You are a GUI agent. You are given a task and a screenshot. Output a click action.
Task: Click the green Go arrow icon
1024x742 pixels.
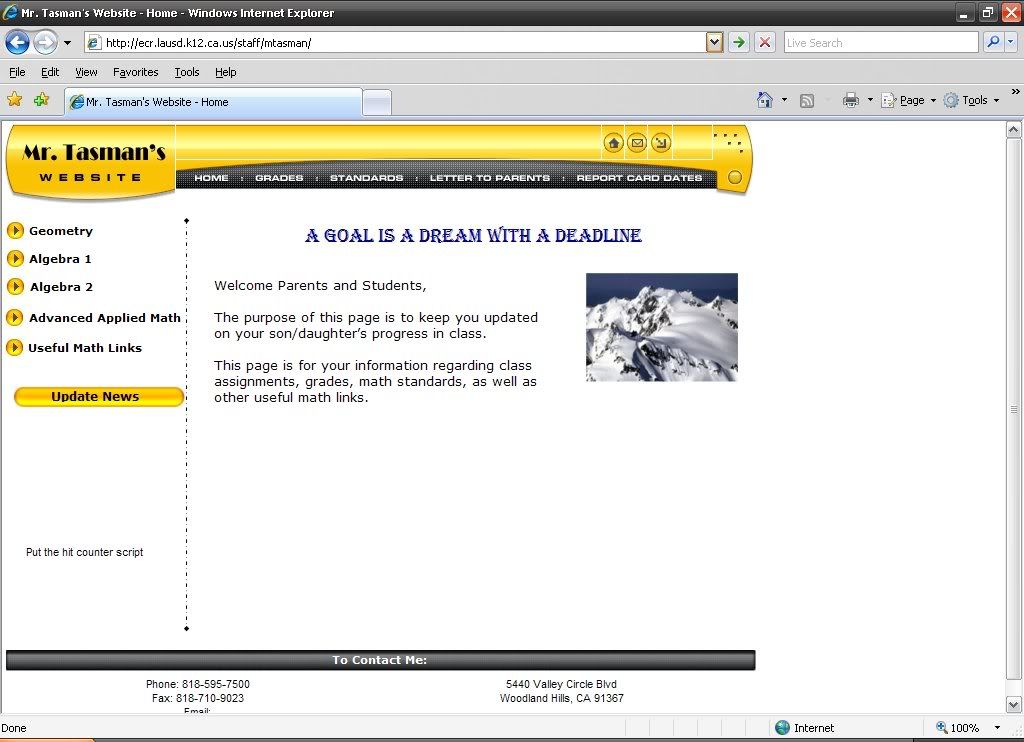click(738, 42)
